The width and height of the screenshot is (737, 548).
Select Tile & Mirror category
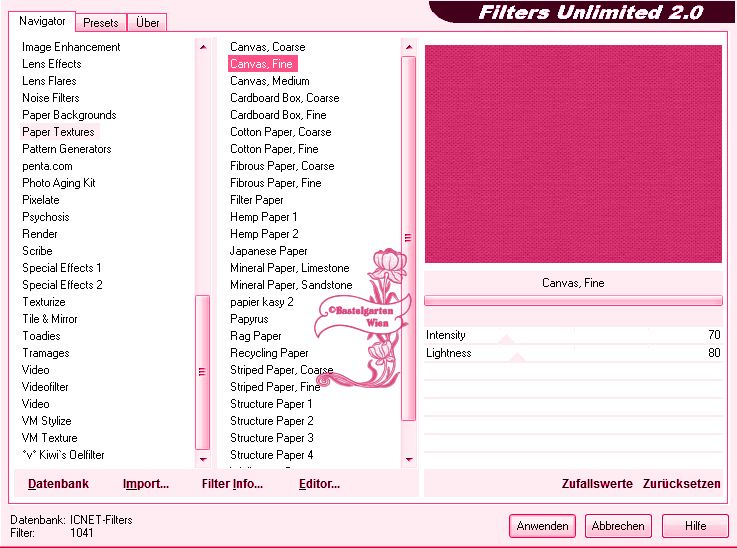point(50,319)
